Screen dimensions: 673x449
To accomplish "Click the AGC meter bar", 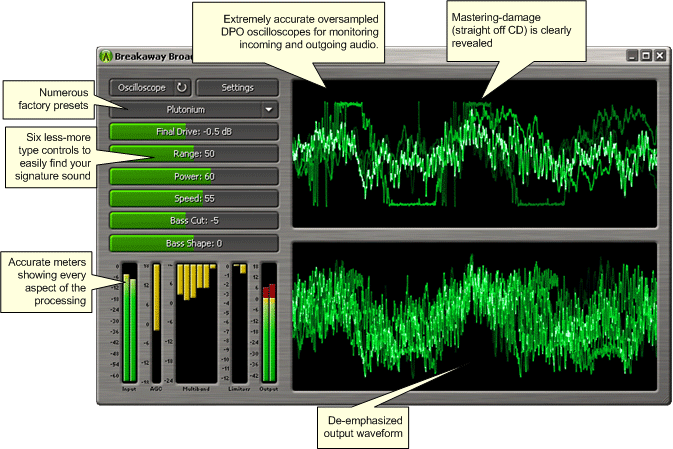I will click(157, 323).
